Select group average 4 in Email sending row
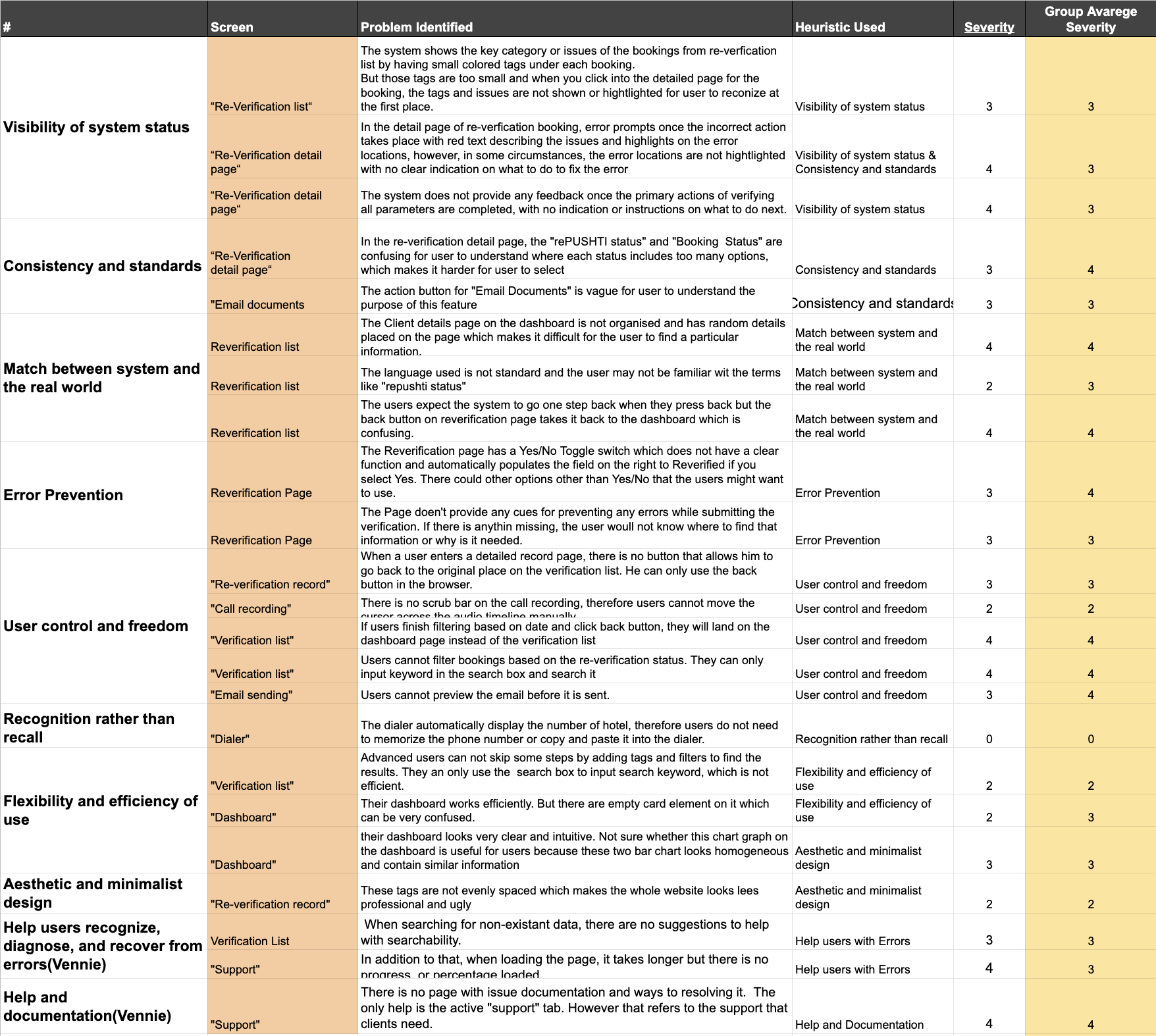This screenshot has width=1156, height=1036. [1090, 693]
